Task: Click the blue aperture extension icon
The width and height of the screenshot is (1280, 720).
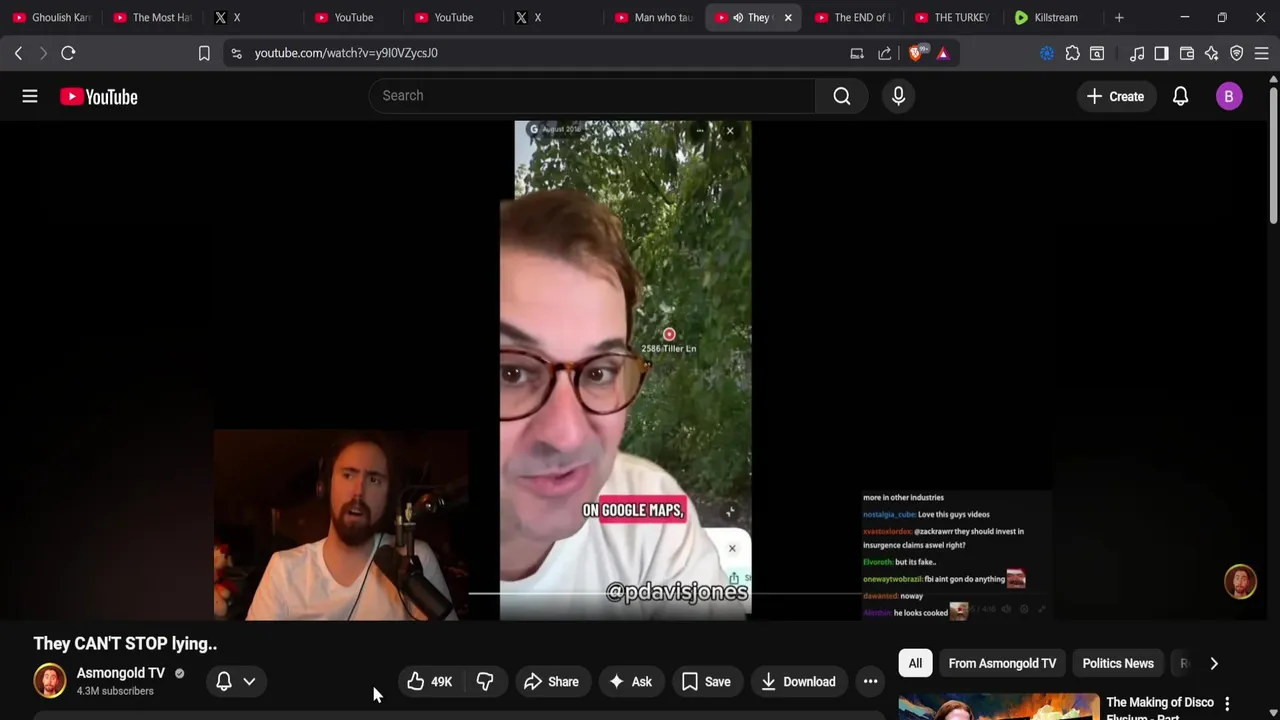Action: tap(1047, 53)
